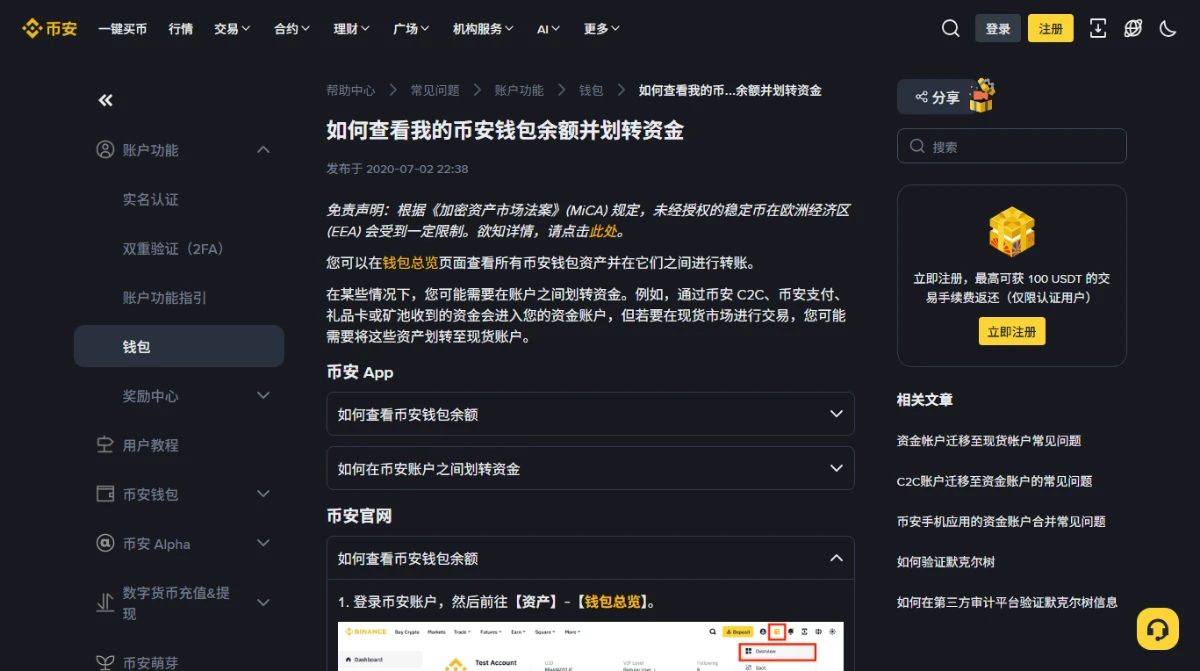Open the search magnifier in top bar
Viewport: 1200px width, 671px height.
click(950, 28)
